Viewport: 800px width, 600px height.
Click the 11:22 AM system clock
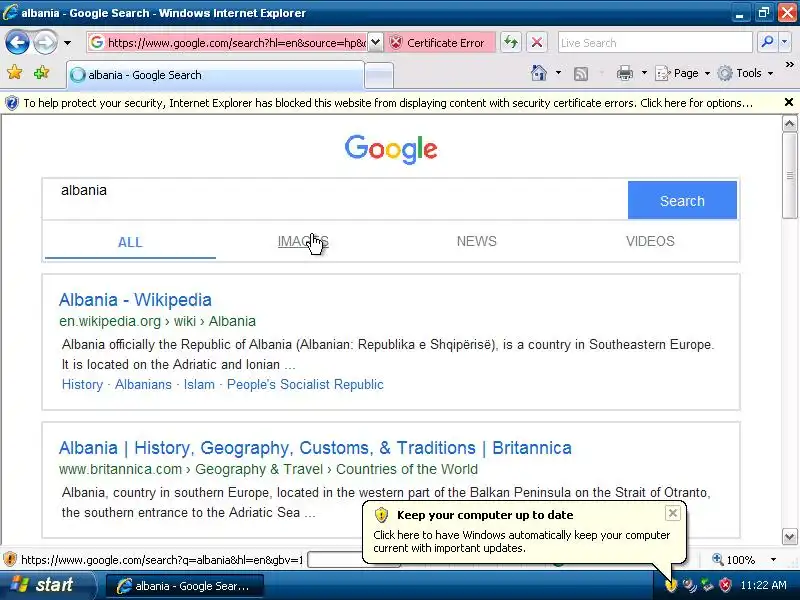click(763, 585)
